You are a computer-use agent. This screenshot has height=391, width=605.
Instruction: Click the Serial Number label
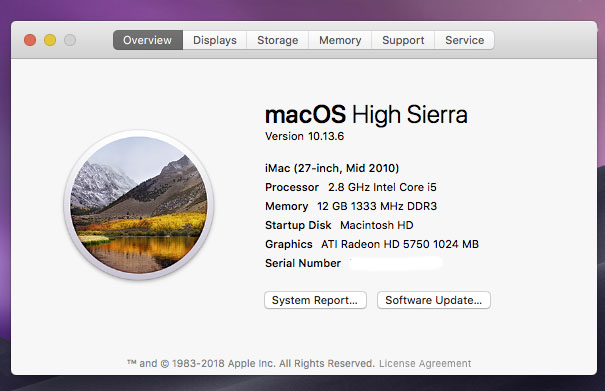[303, 263]
